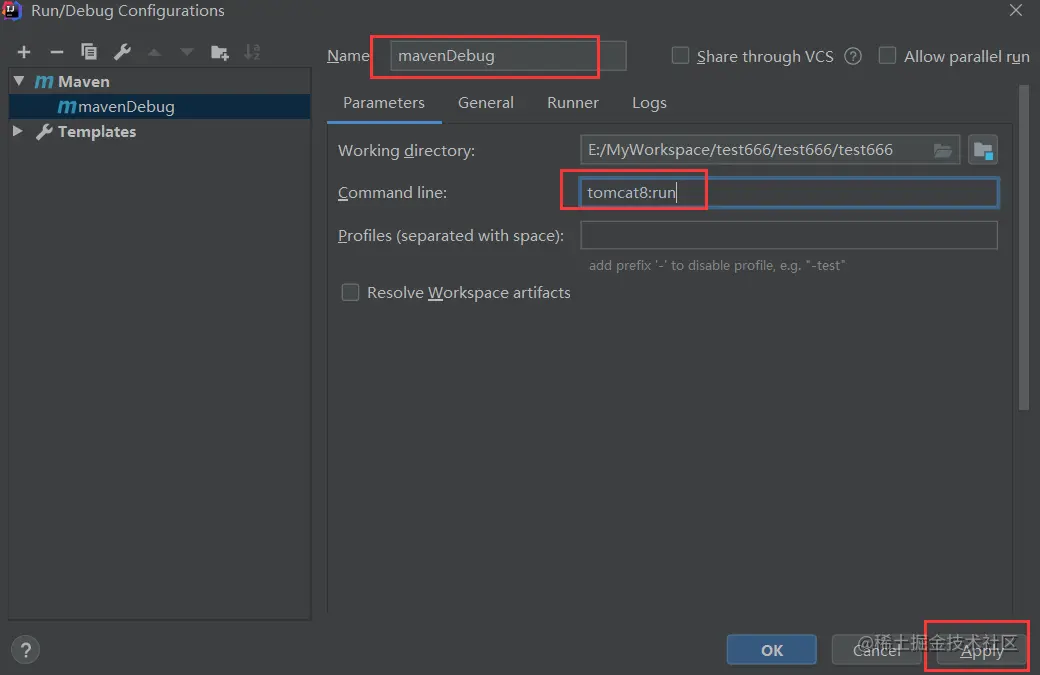Add a new configuration with plus icon

(24, 52)
